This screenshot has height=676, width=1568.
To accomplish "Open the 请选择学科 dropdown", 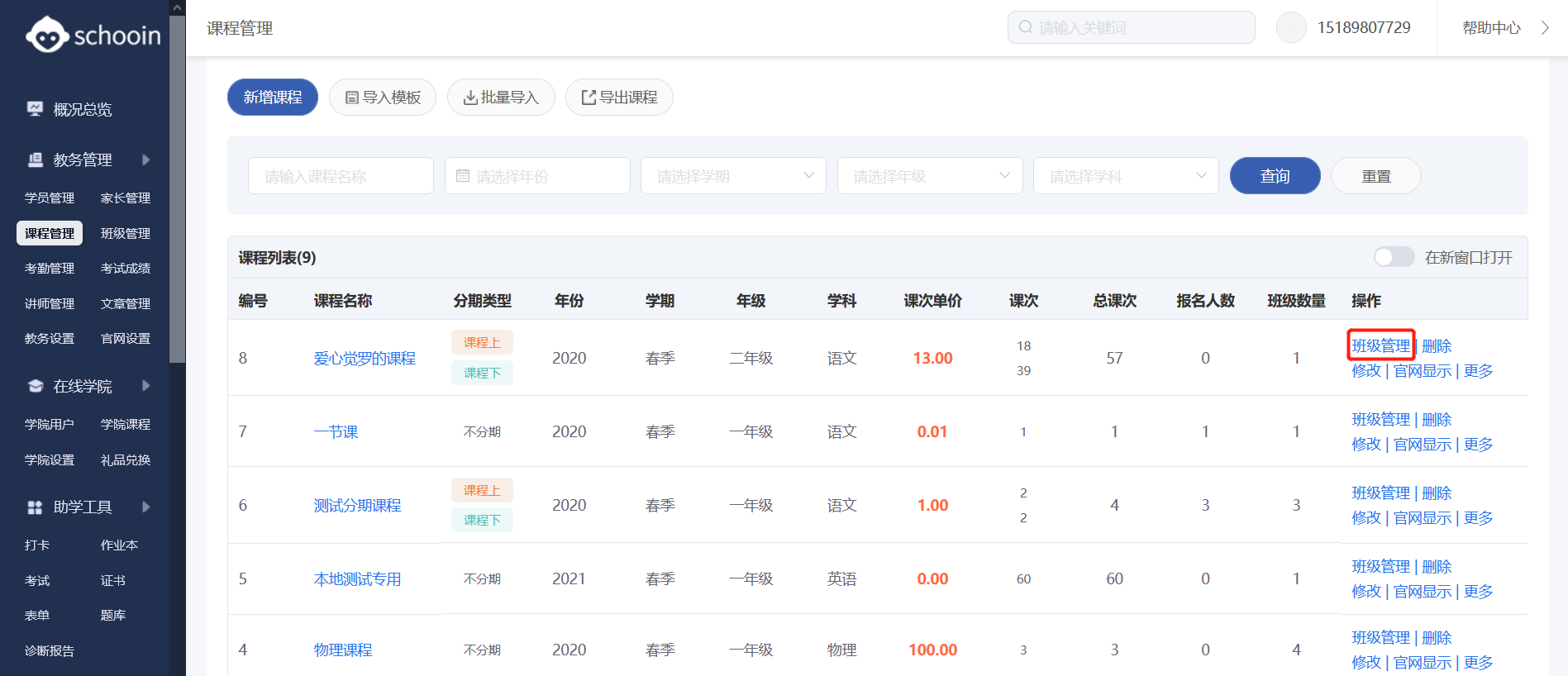I will (1126, 176).
